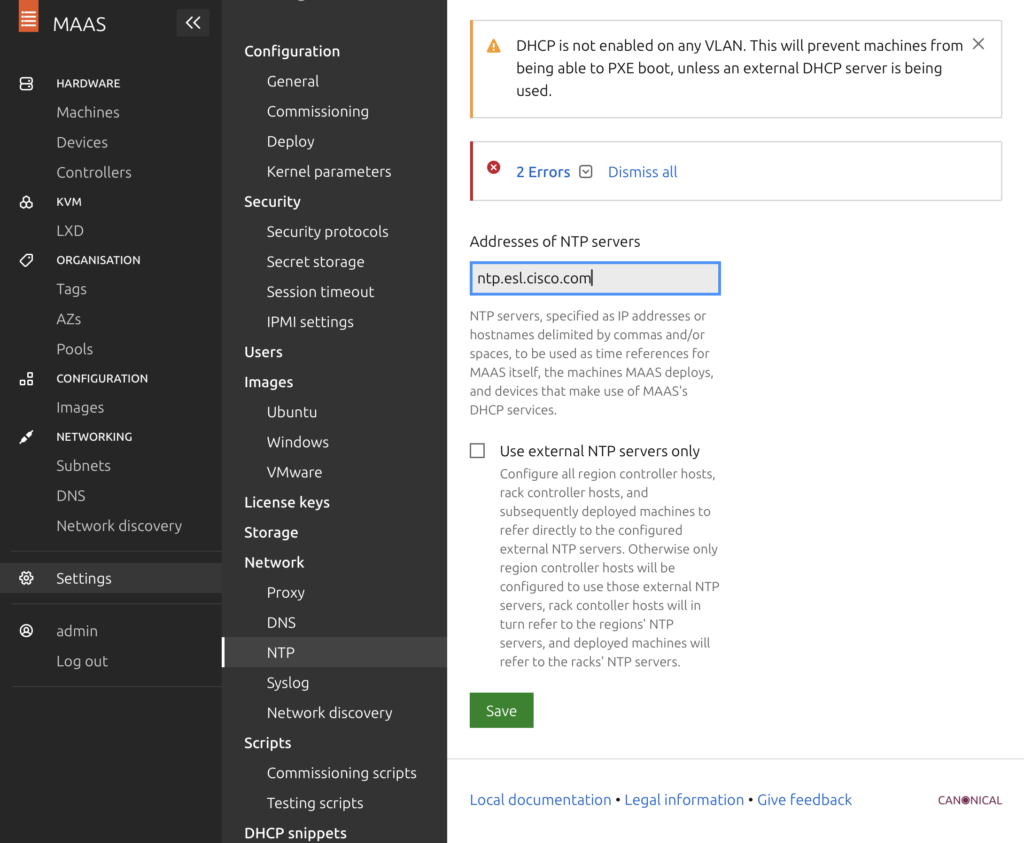Viewport: 1024px width, 843px height.
Task: Dismiss all error notifications
Action: tap(643, 172)
